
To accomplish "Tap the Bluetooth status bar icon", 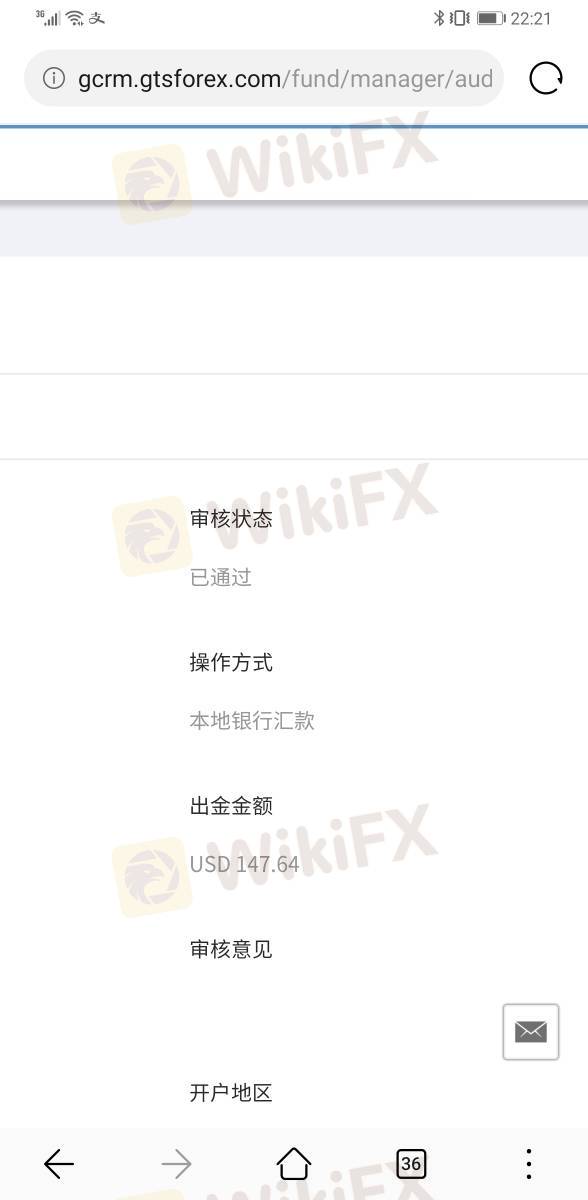I will coord(438,17).
